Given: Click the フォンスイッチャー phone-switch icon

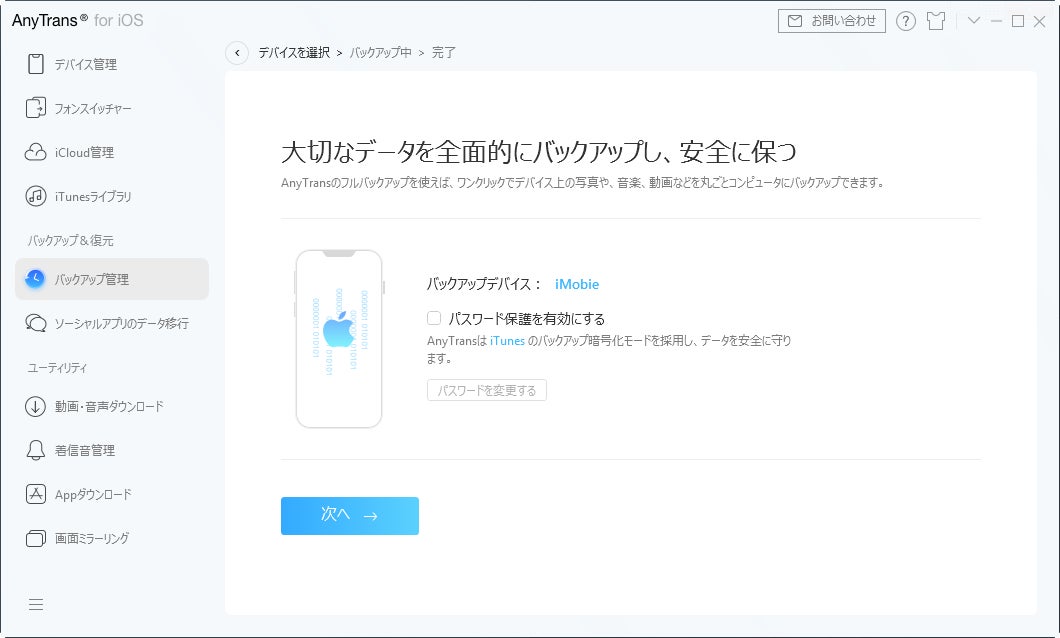Looking at the screenshot, I should point(35,108).
